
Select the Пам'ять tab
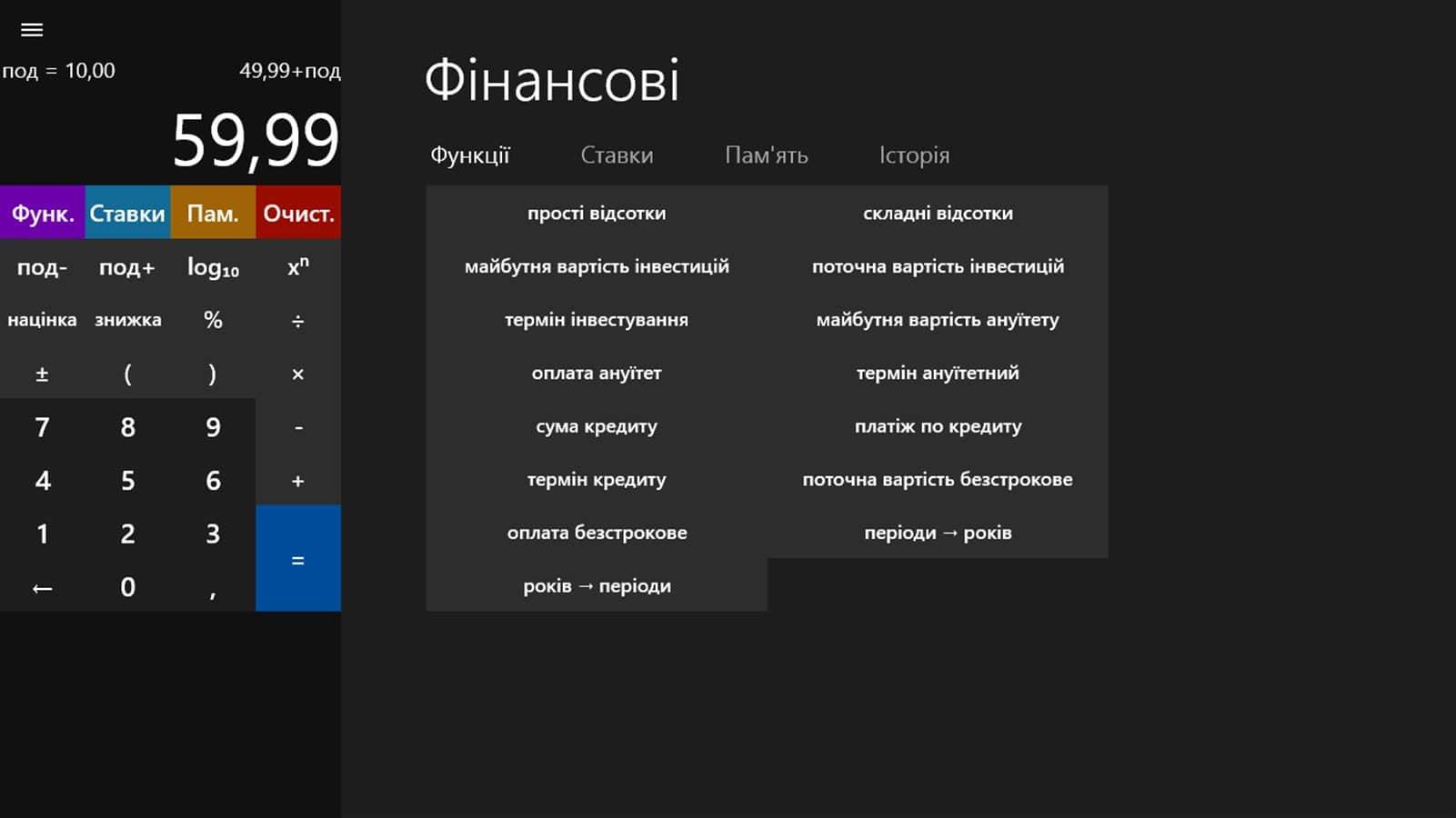coord(766,155)
